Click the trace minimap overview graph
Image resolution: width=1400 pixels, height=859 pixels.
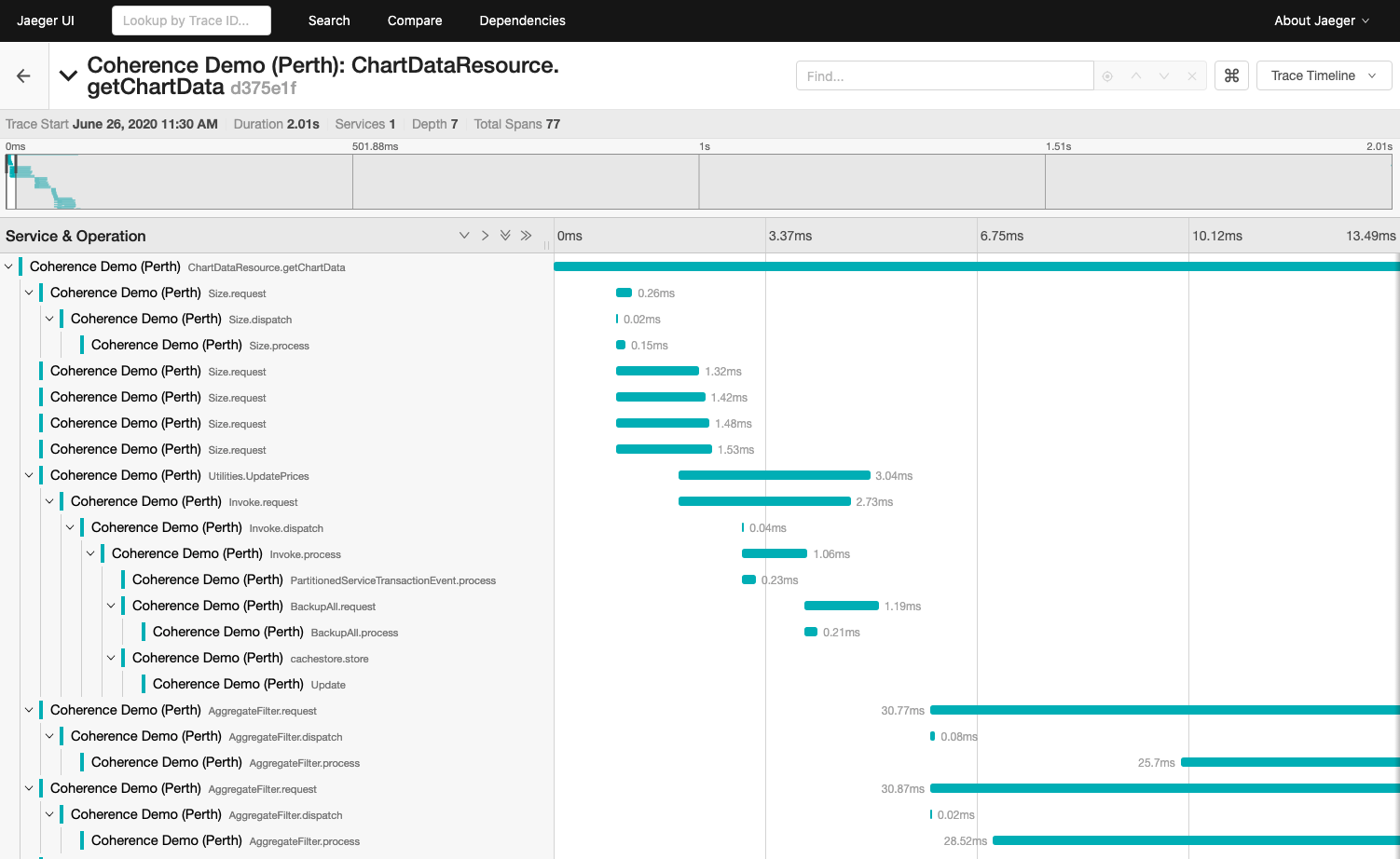click(x=699, y=182)
